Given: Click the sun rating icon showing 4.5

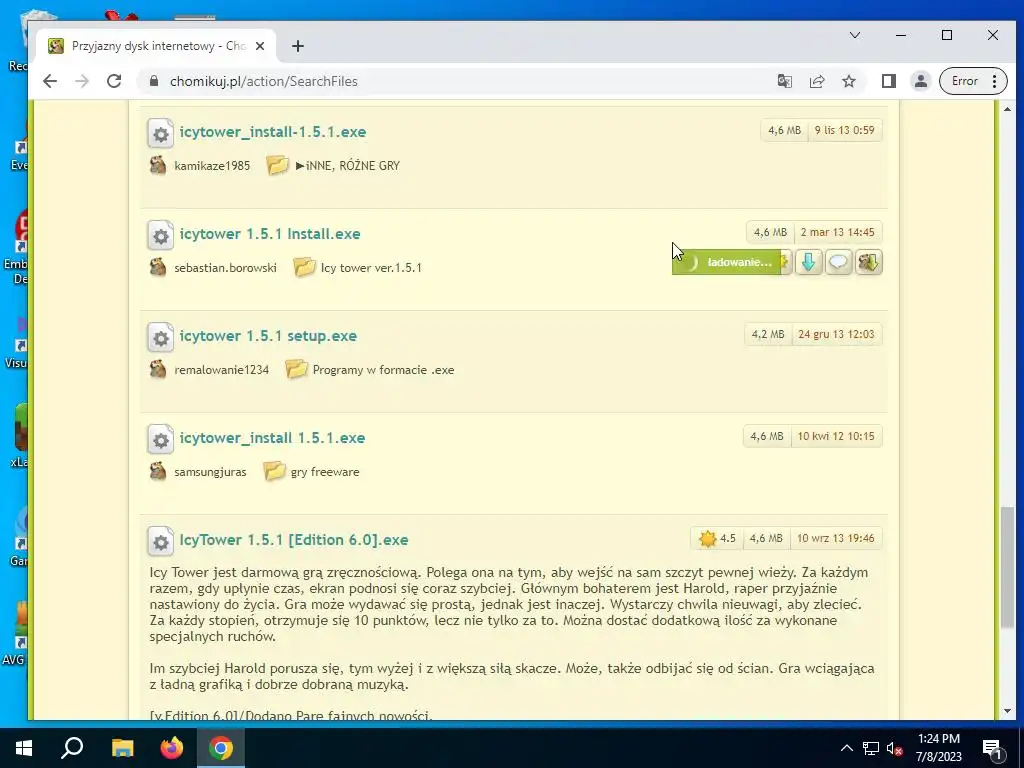Looking at the screenshot, I should pyautogui.click(x=707, y=539).
